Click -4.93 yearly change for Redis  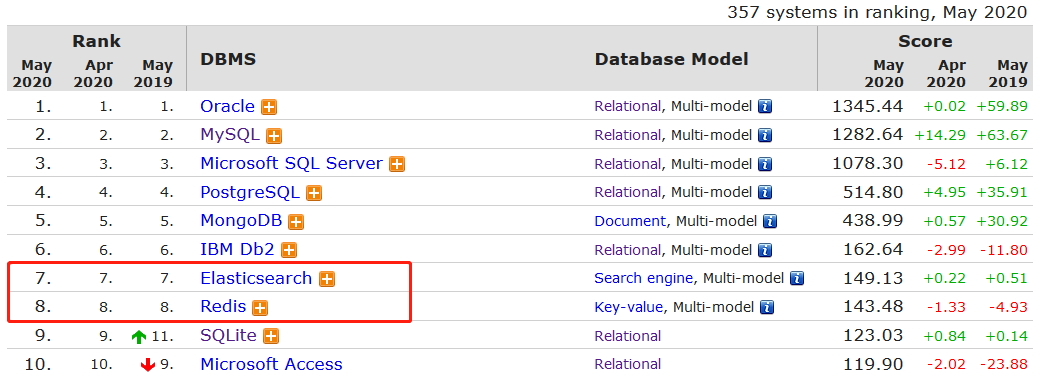tap(1009, 307)
